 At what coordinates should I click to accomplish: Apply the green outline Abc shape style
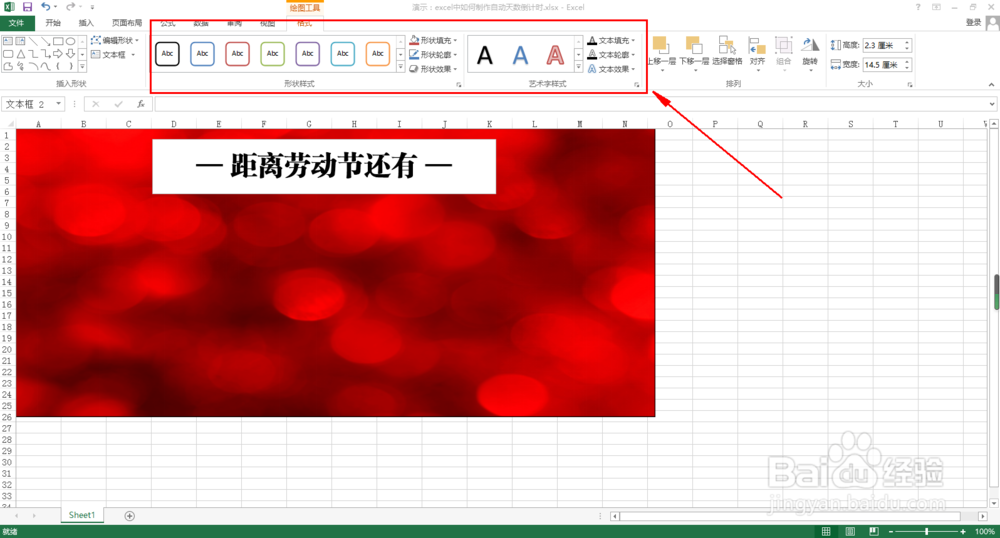pyautogui.click(x=272, y=54)
